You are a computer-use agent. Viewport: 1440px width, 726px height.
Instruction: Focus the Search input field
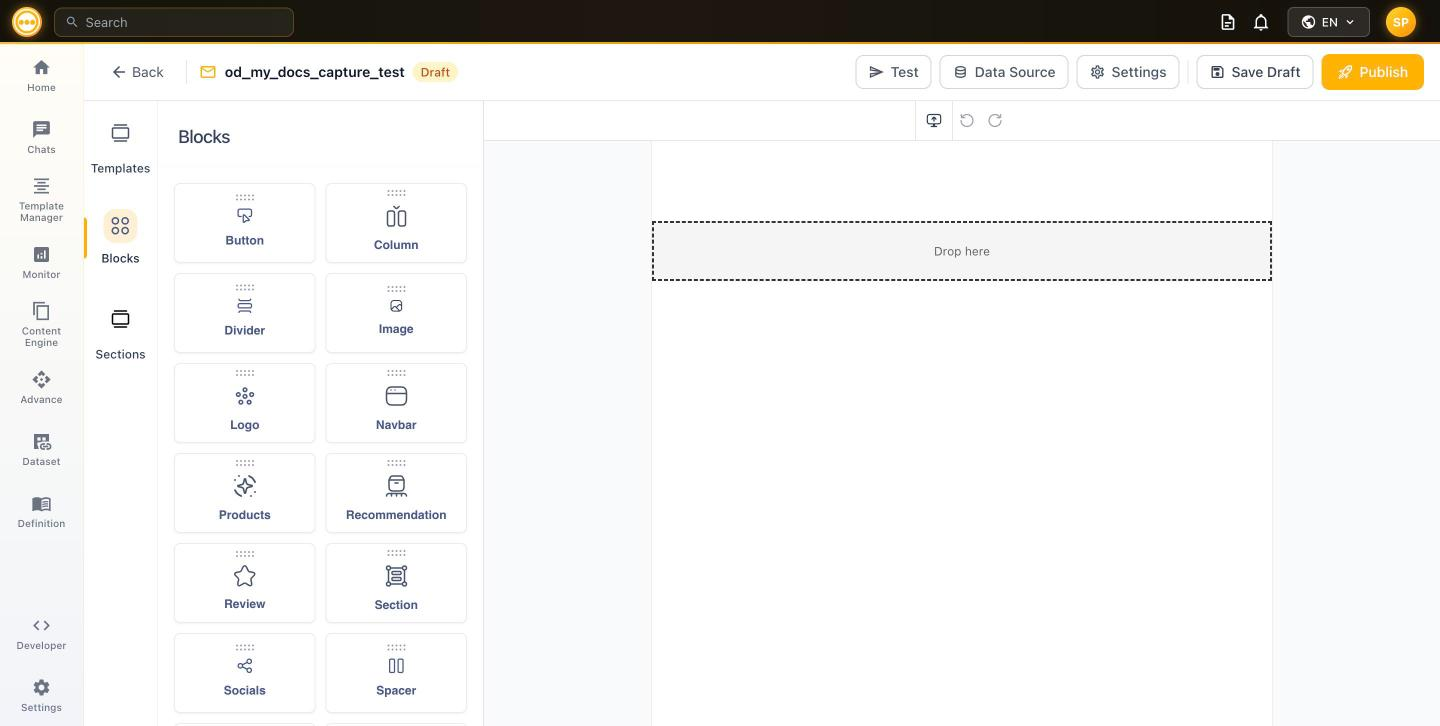click(174, 22)
